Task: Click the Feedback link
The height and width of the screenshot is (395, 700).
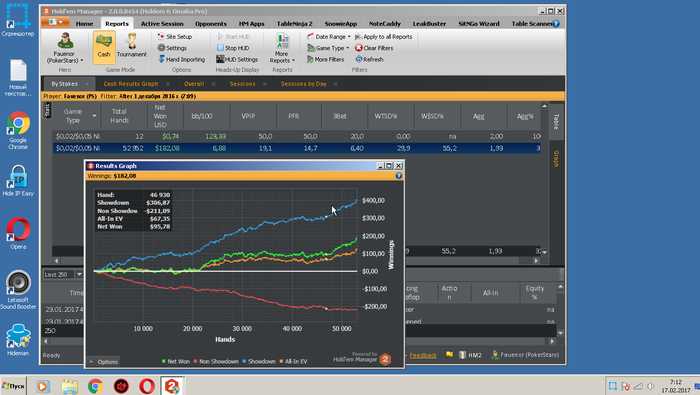Action: click(x=423, y=355)
